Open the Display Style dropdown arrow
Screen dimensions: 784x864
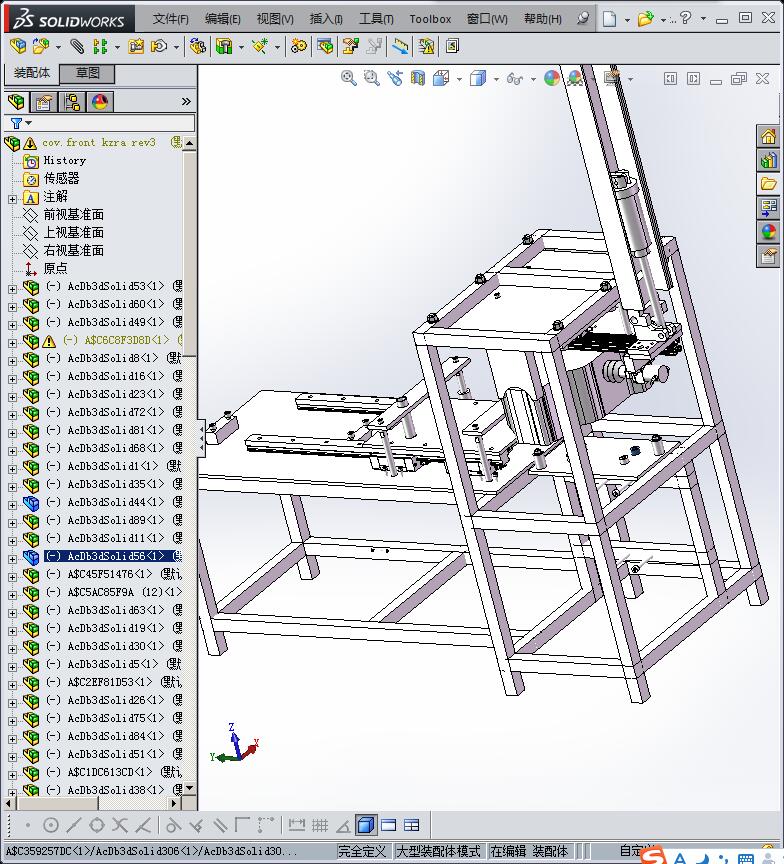496,79
